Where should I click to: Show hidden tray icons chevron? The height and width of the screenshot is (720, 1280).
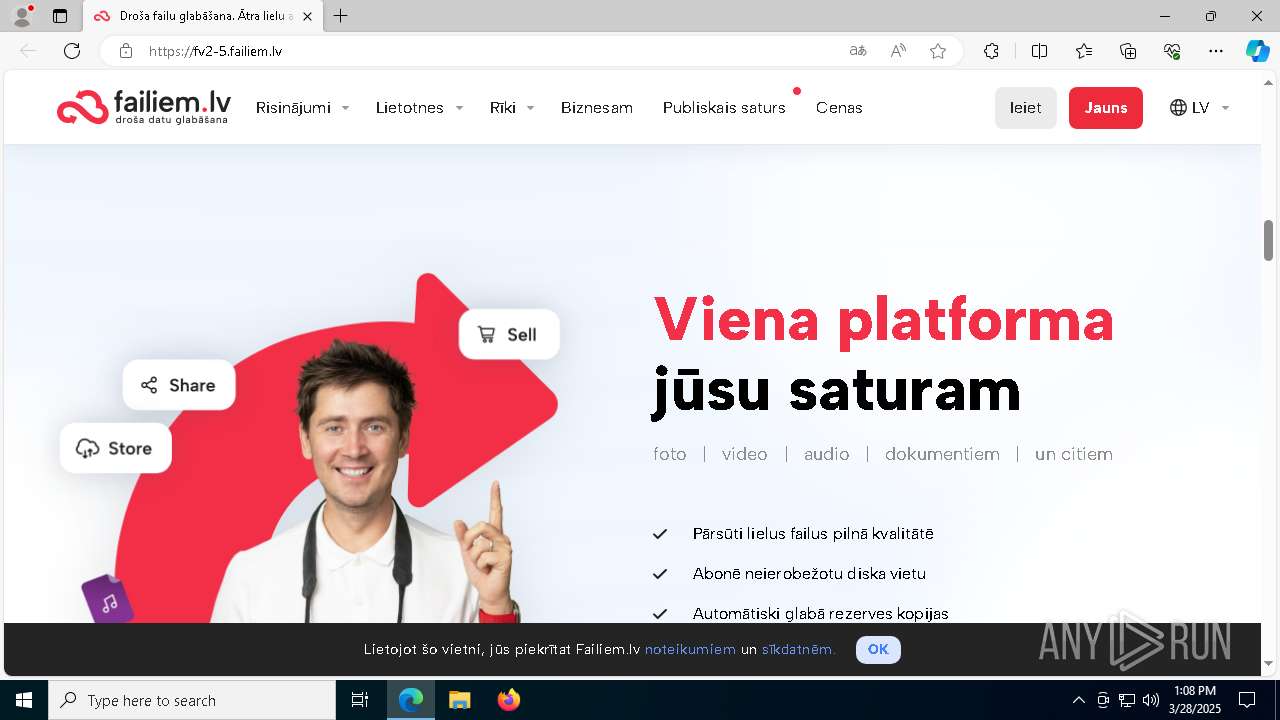point(1078,700)
